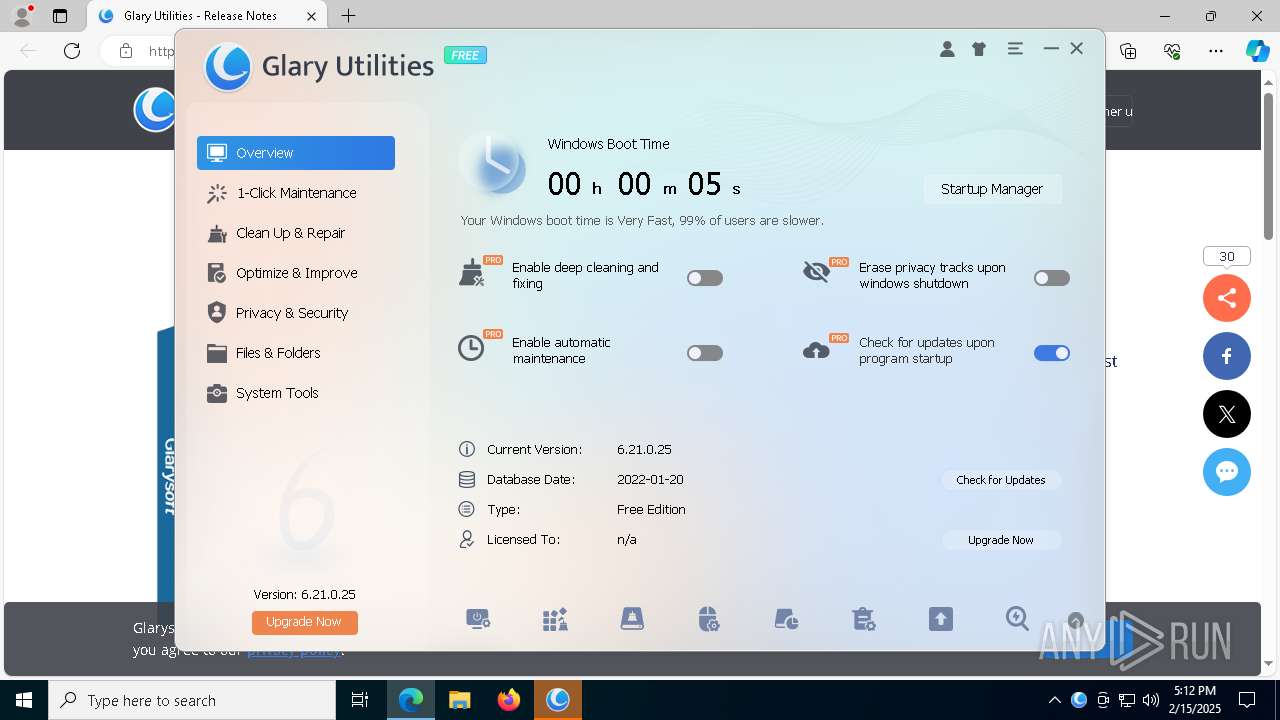This screenshot has height=720, width=1280.
Task: Open the software update up-arrow icon
Action: (x=940, y=619)
